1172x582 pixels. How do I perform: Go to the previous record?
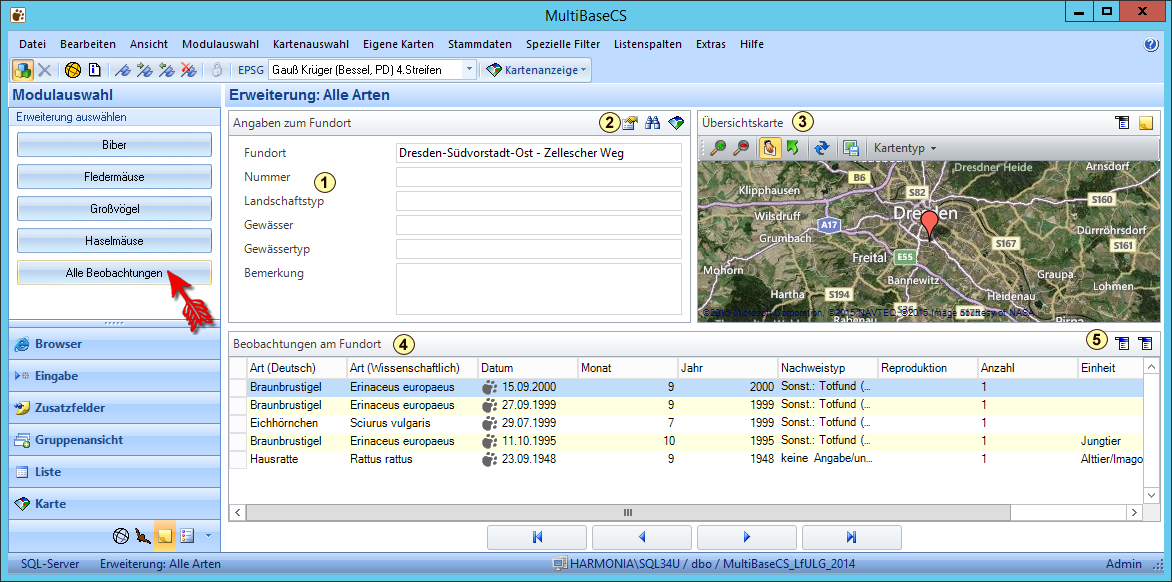[641, 536]
